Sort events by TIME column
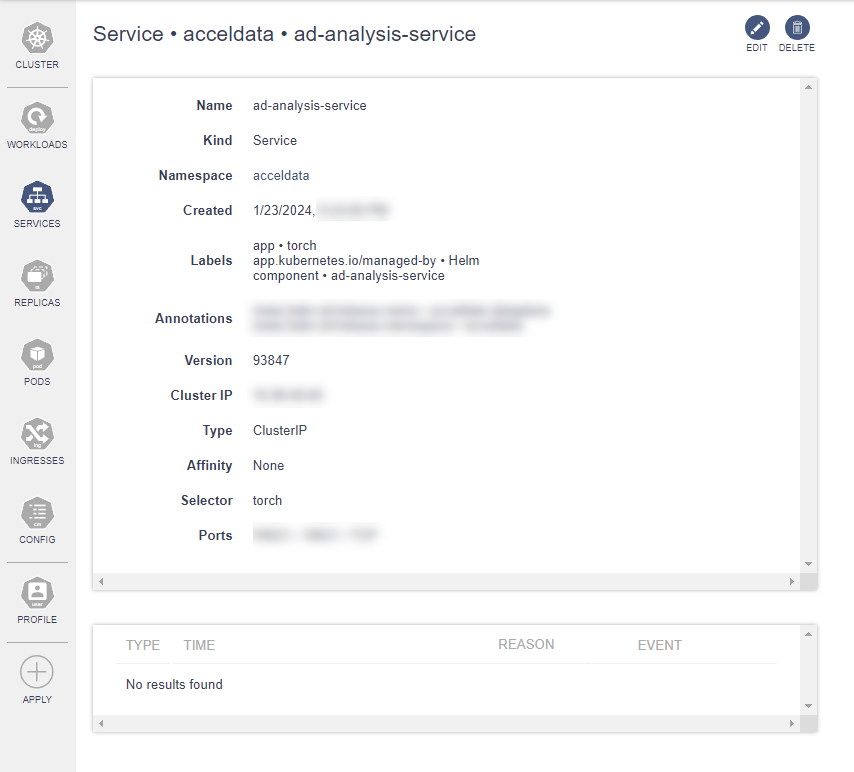The height and width of the screenshot is (772, 854). pyautogui.click(x=199, y=645)
